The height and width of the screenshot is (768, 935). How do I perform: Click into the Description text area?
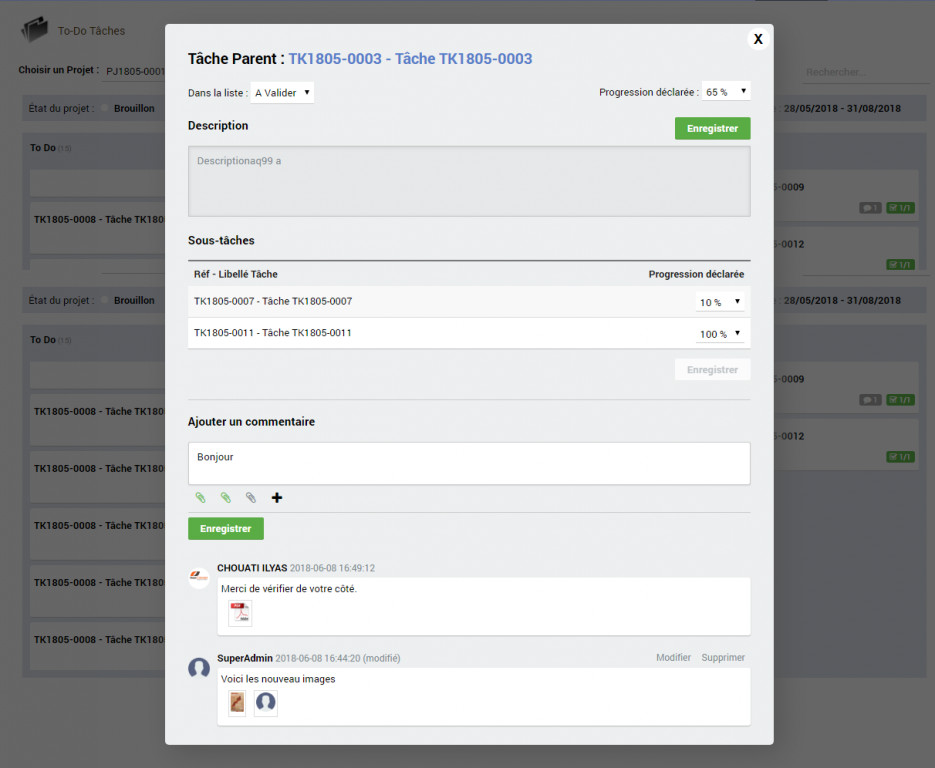[x=468, y=181]
